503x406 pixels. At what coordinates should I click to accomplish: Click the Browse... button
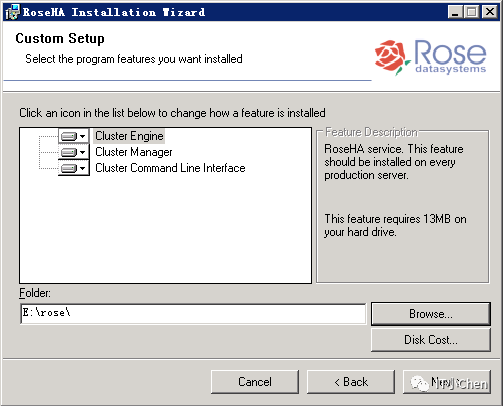click(x=431, y=314)
